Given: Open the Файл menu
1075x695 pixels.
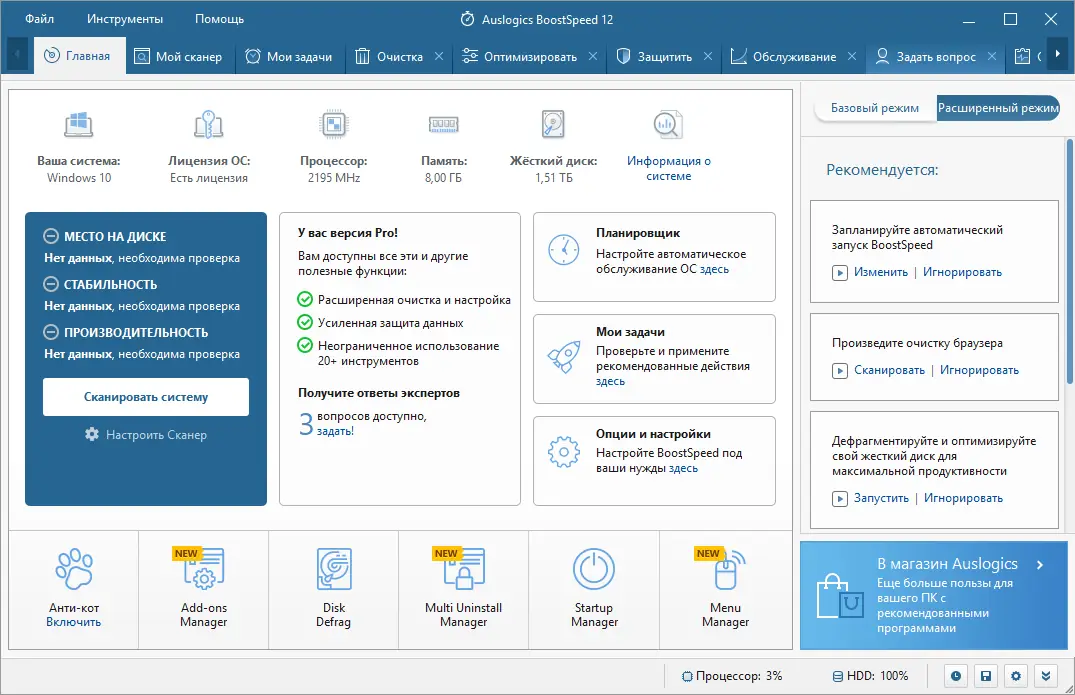Looking at the screenshot, I should point(39,17).
